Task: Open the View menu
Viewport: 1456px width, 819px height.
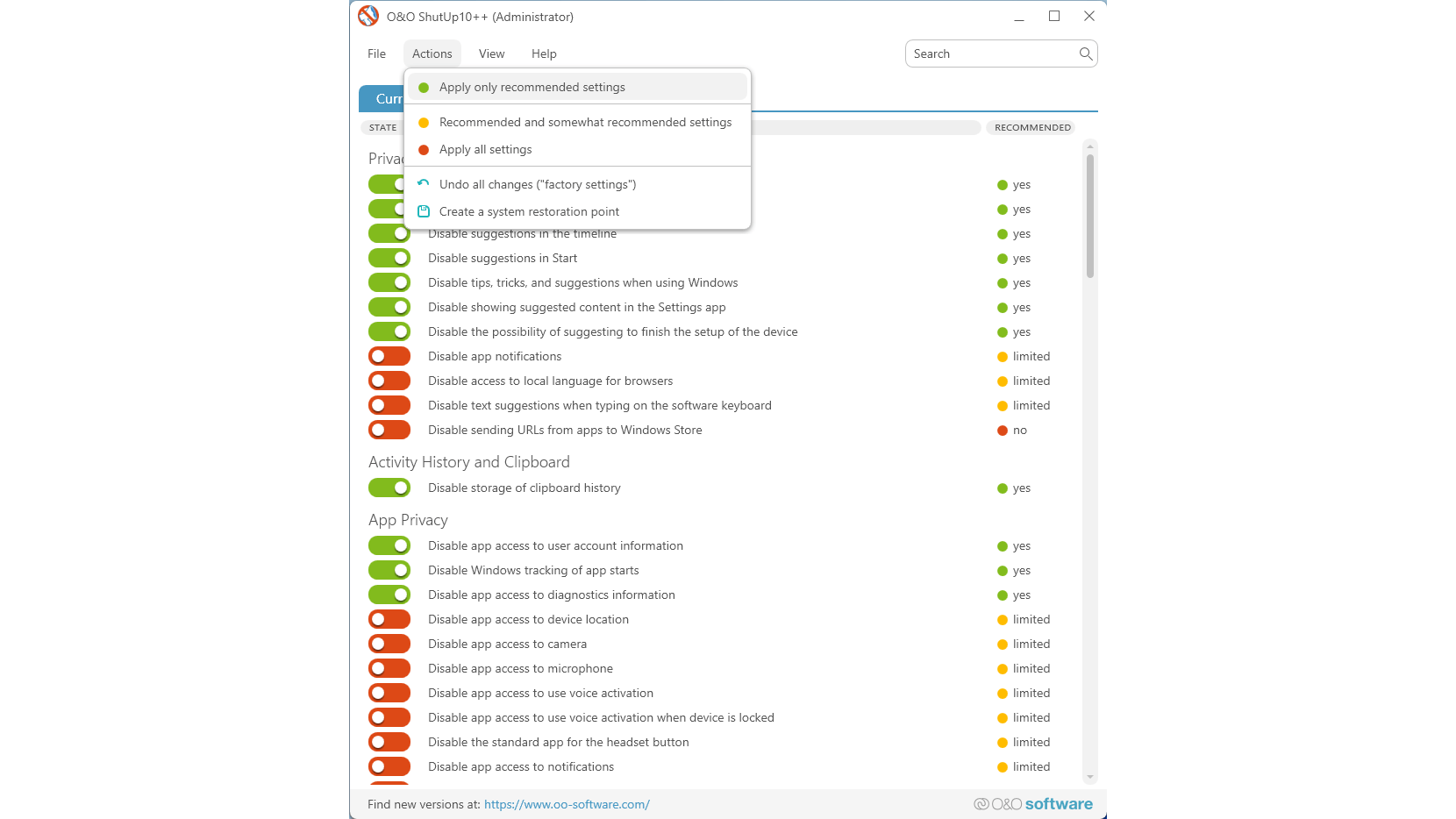Action: click(491, 53)
